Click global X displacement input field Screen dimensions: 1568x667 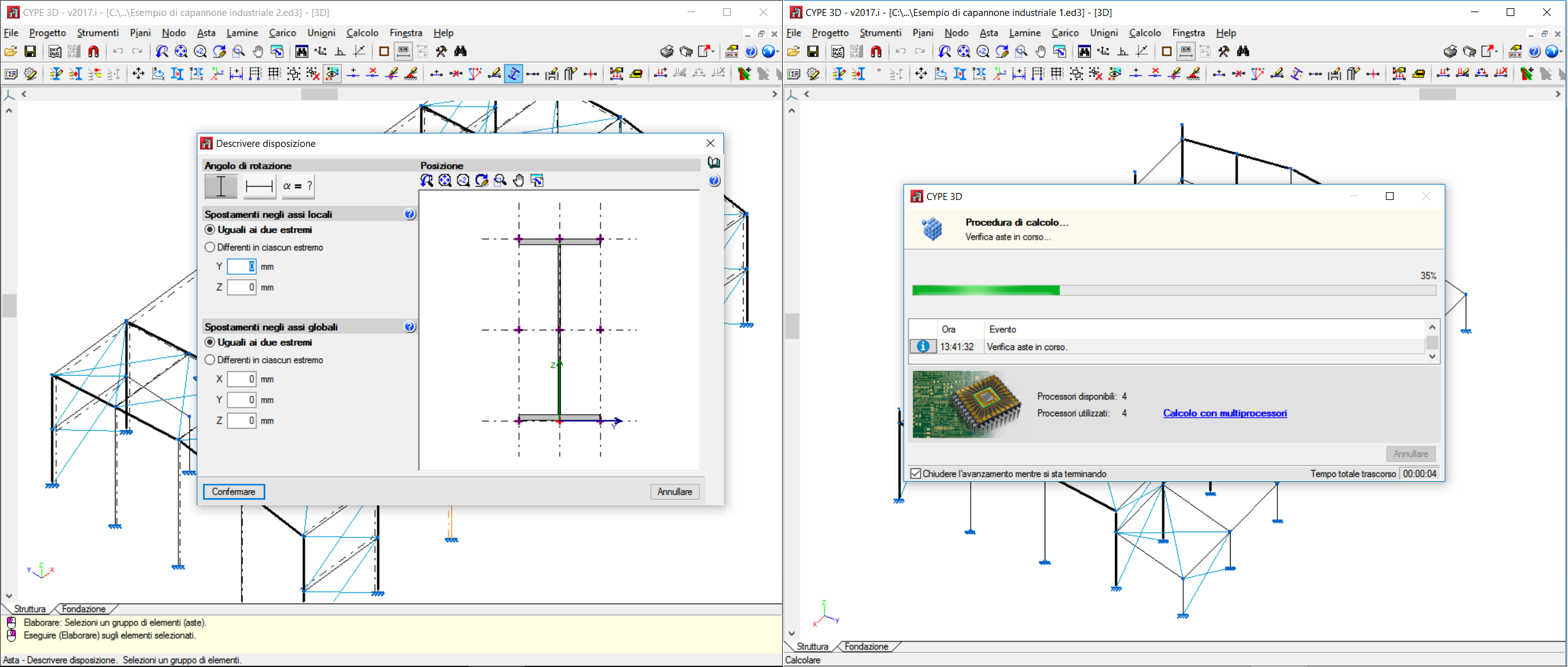coord(242,379)
